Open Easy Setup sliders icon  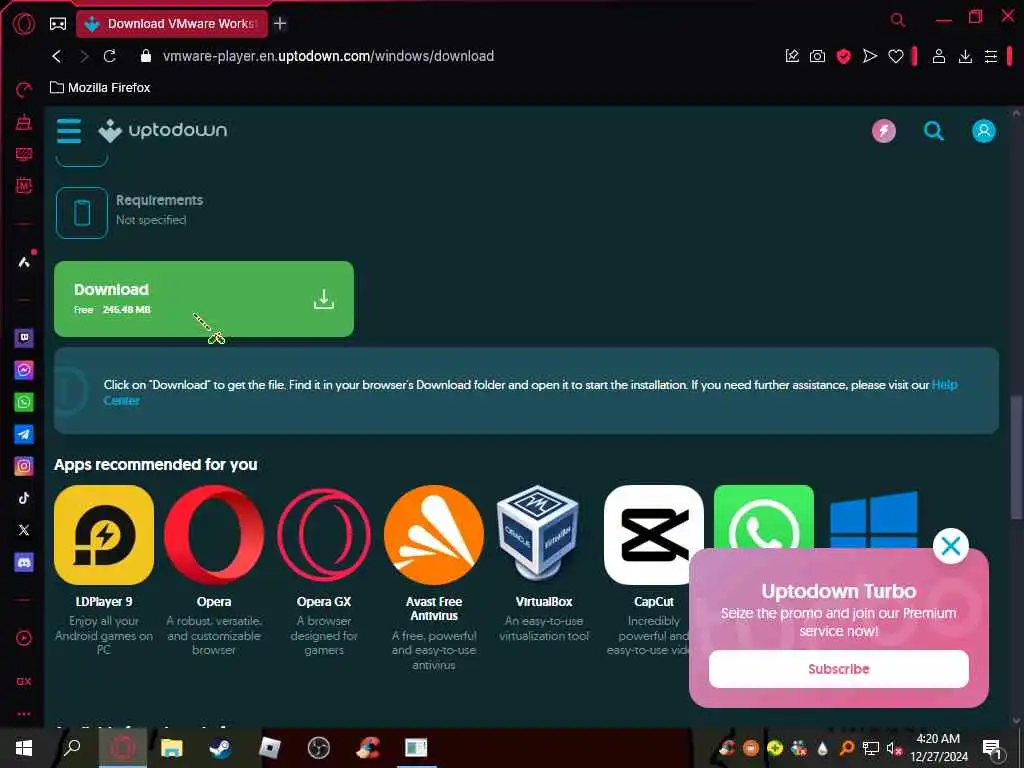coord(991,56)
